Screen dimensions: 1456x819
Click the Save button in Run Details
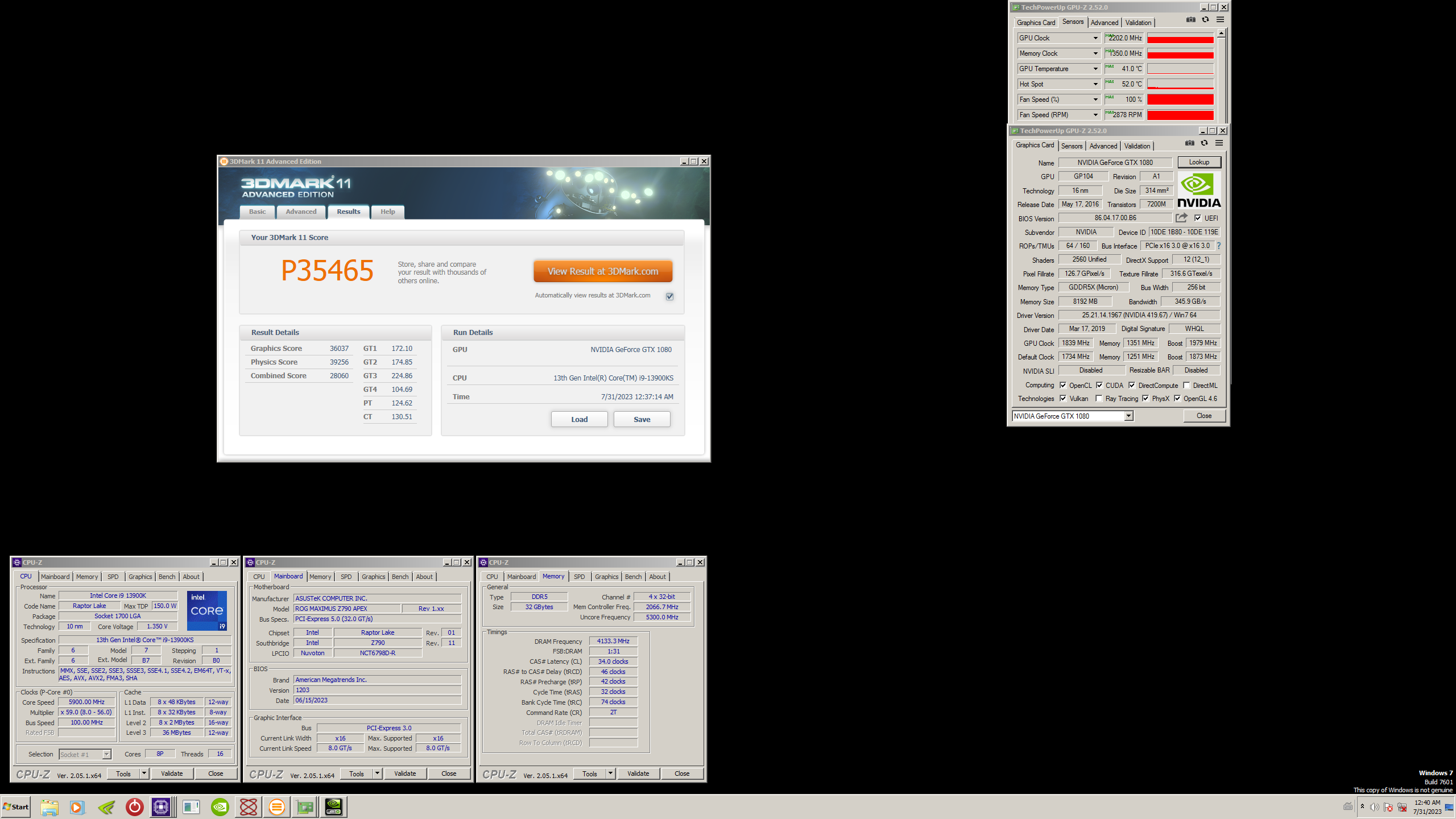pos(642,419)
